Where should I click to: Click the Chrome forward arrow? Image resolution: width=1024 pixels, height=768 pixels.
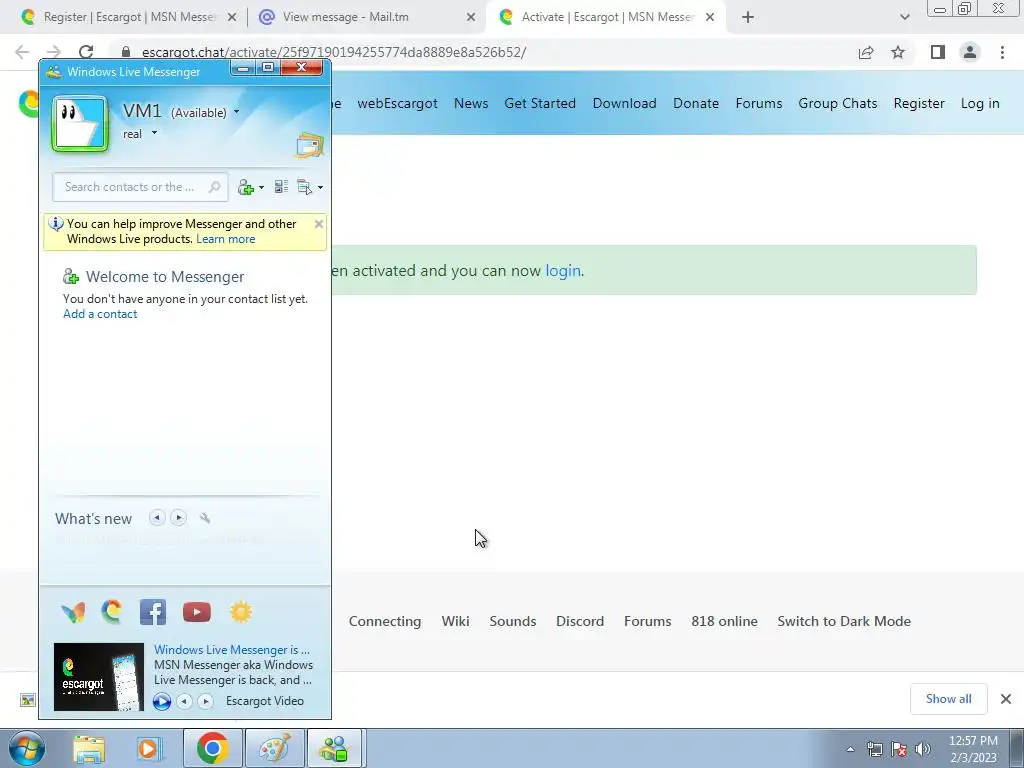[x=54, y=52]
